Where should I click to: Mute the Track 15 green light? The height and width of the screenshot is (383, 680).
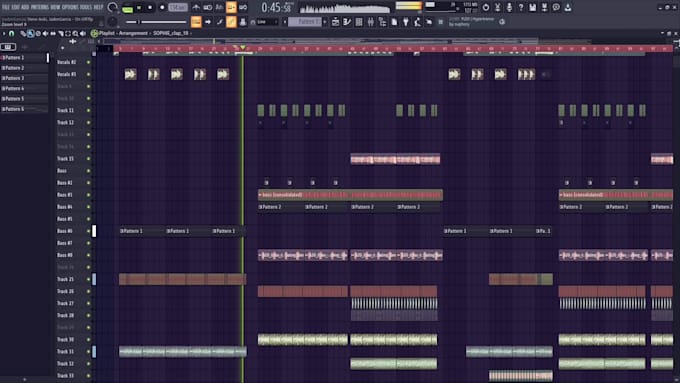(88, 159)
